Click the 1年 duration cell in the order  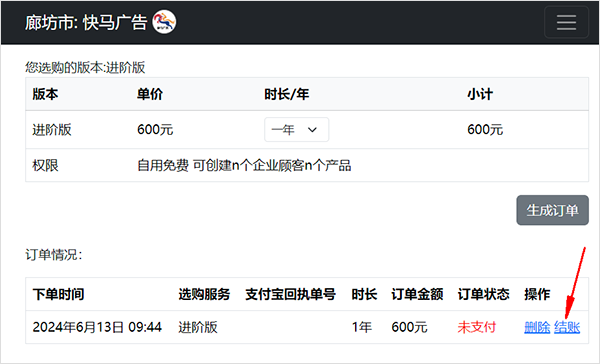362,327
